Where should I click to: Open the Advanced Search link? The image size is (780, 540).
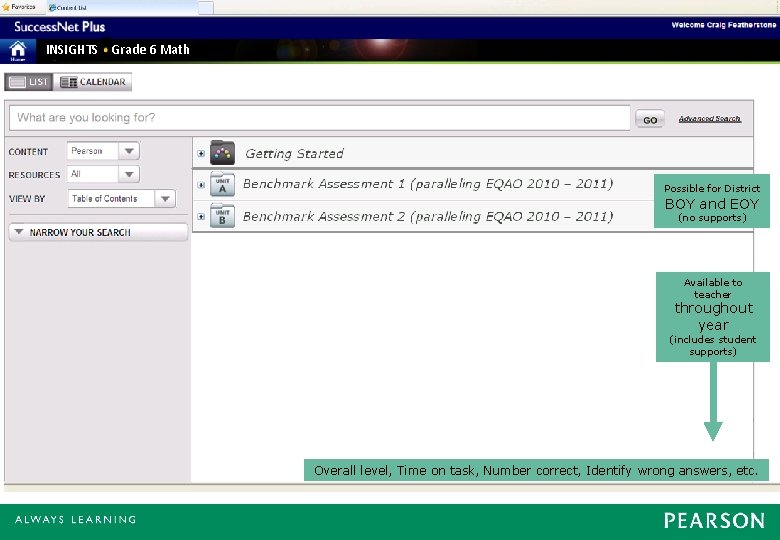click(x=709, y=119)
